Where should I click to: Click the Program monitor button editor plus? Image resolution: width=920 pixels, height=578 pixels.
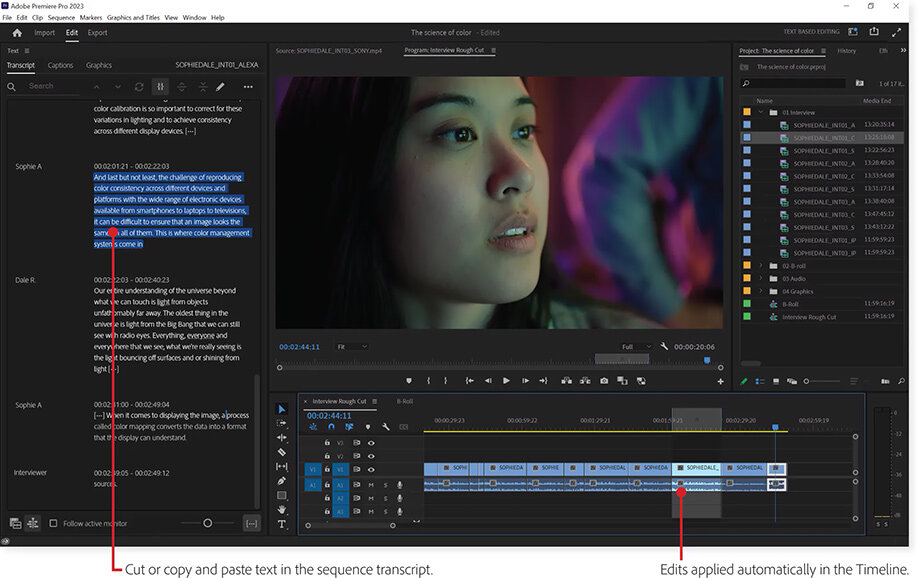coord(721,381)
